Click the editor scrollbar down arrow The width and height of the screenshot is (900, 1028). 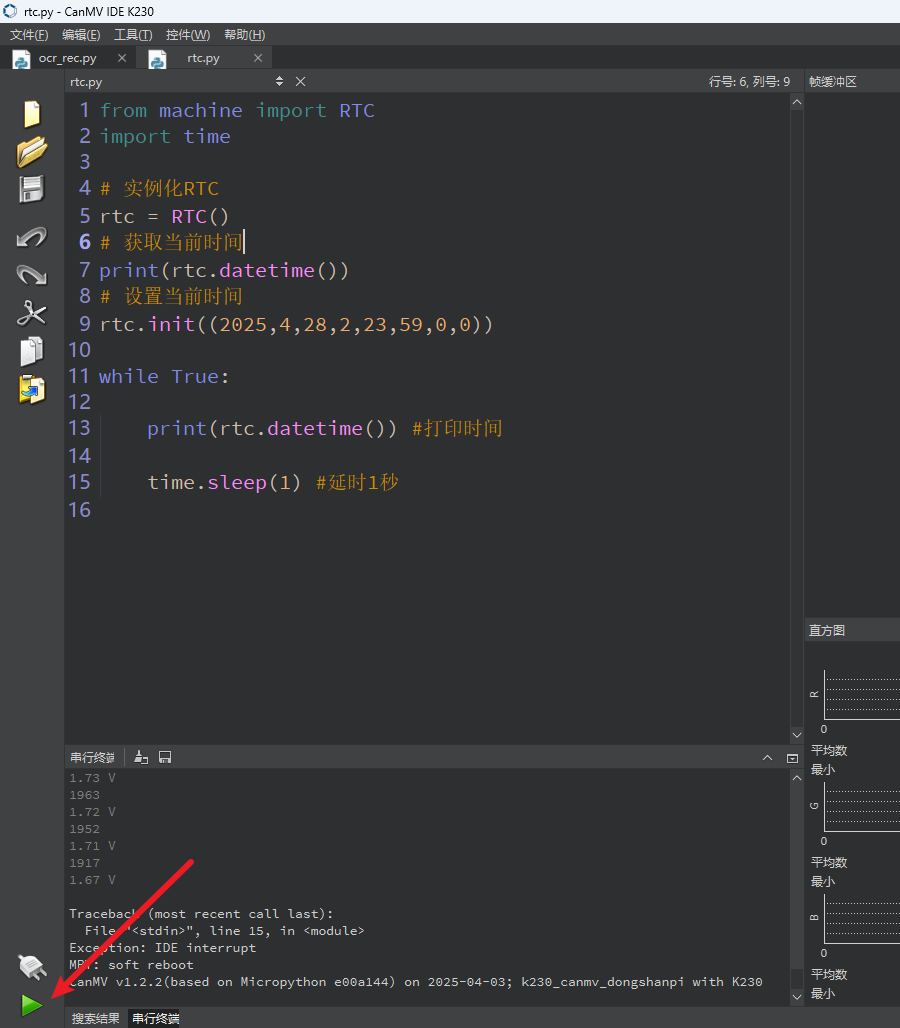tap(797, 734)
